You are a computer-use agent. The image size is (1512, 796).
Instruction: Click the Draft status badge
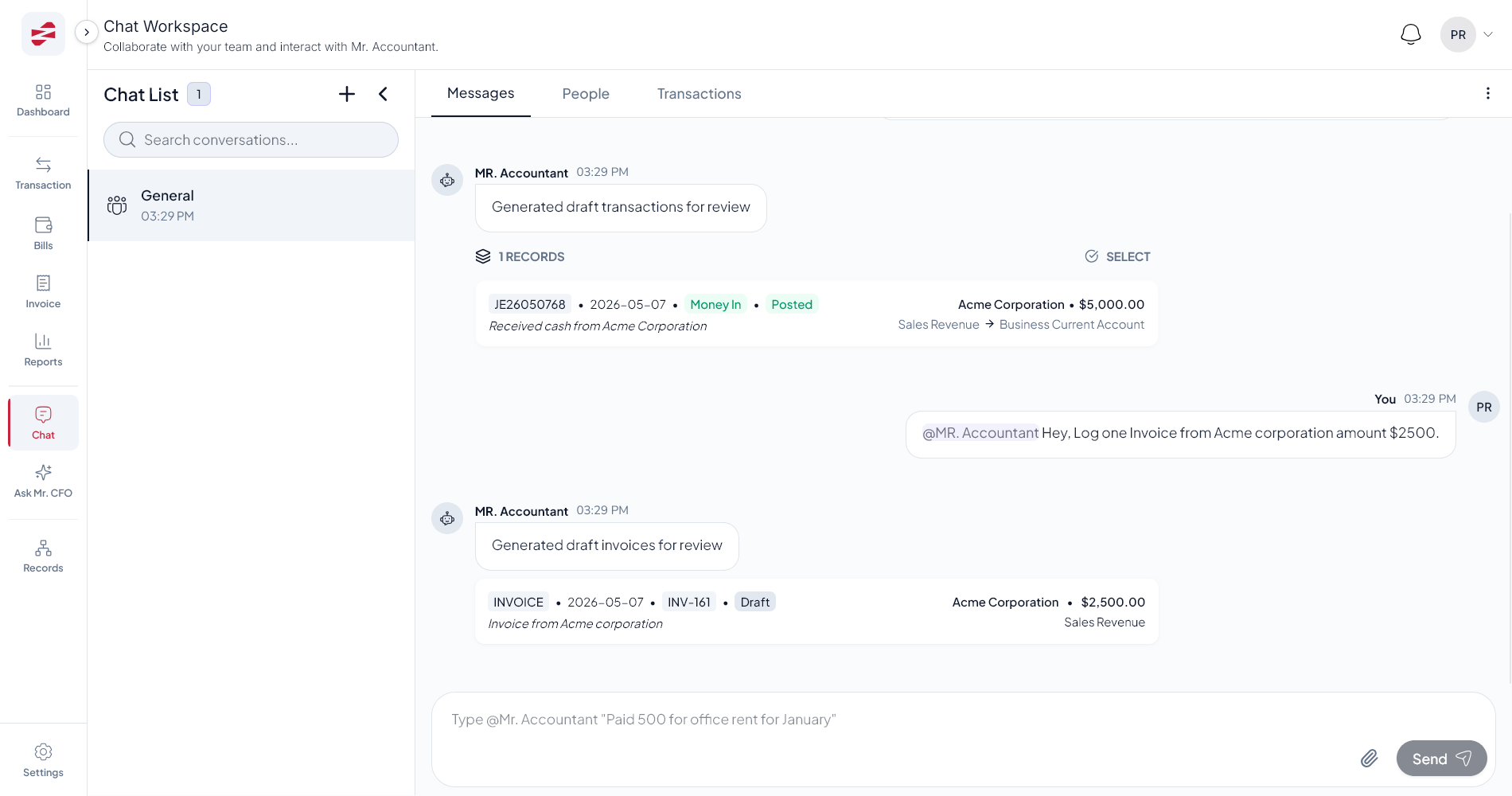(x=754, y=602)
